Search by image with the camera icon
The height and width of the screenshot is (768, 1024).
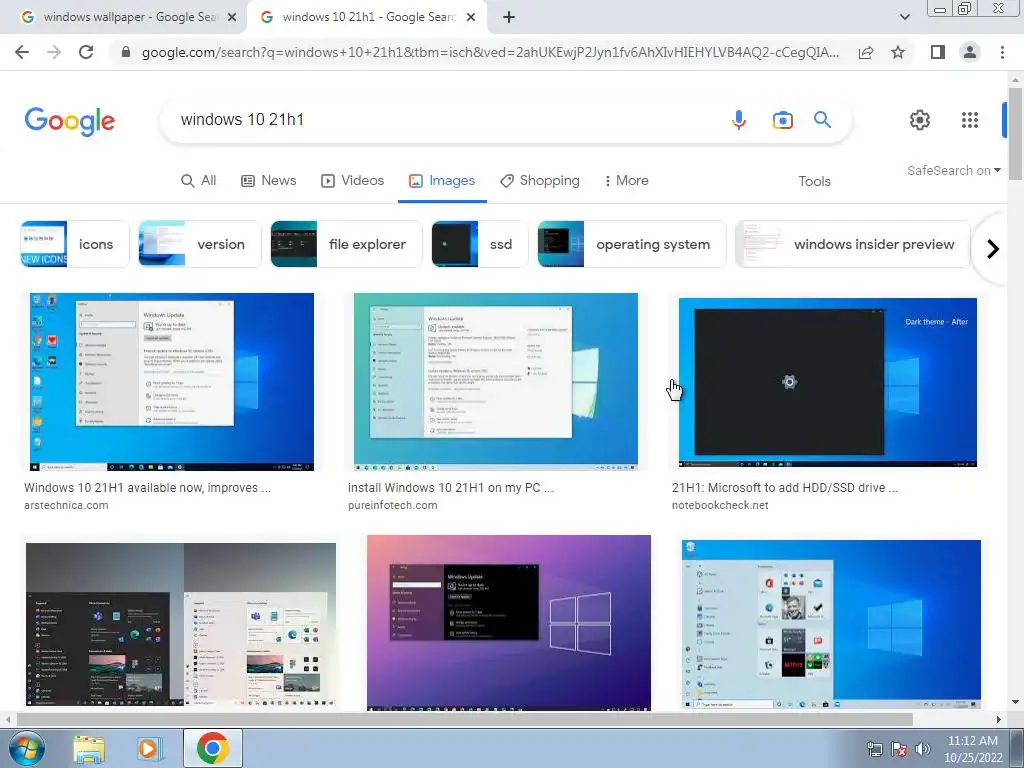pos(782,120)
